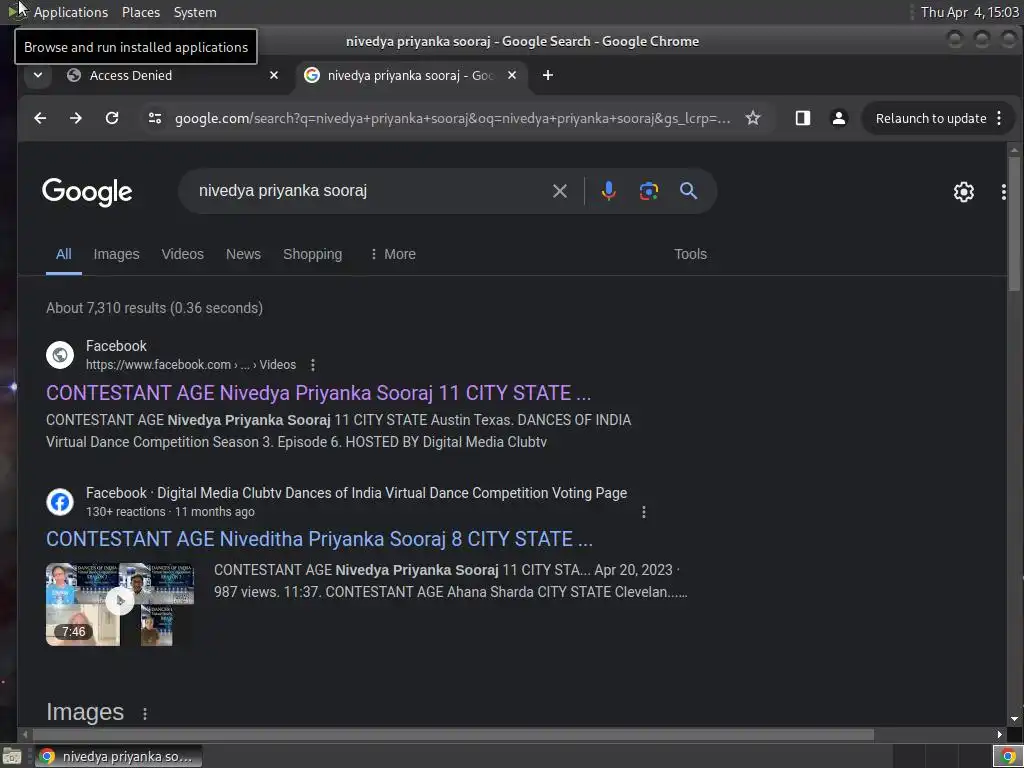Click the About 7,310 results text
The image size is (1024, 768).
(x=154, y=308)
